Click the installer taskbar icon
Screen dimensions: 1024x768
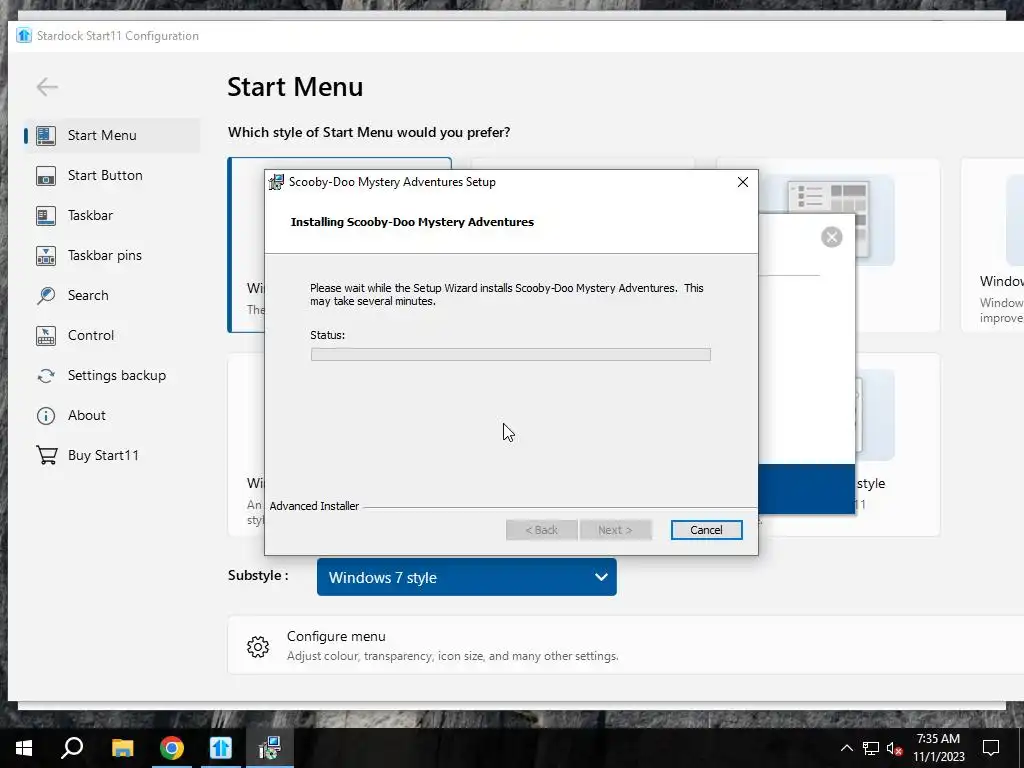pyautogui.click(x=270, y=748)
